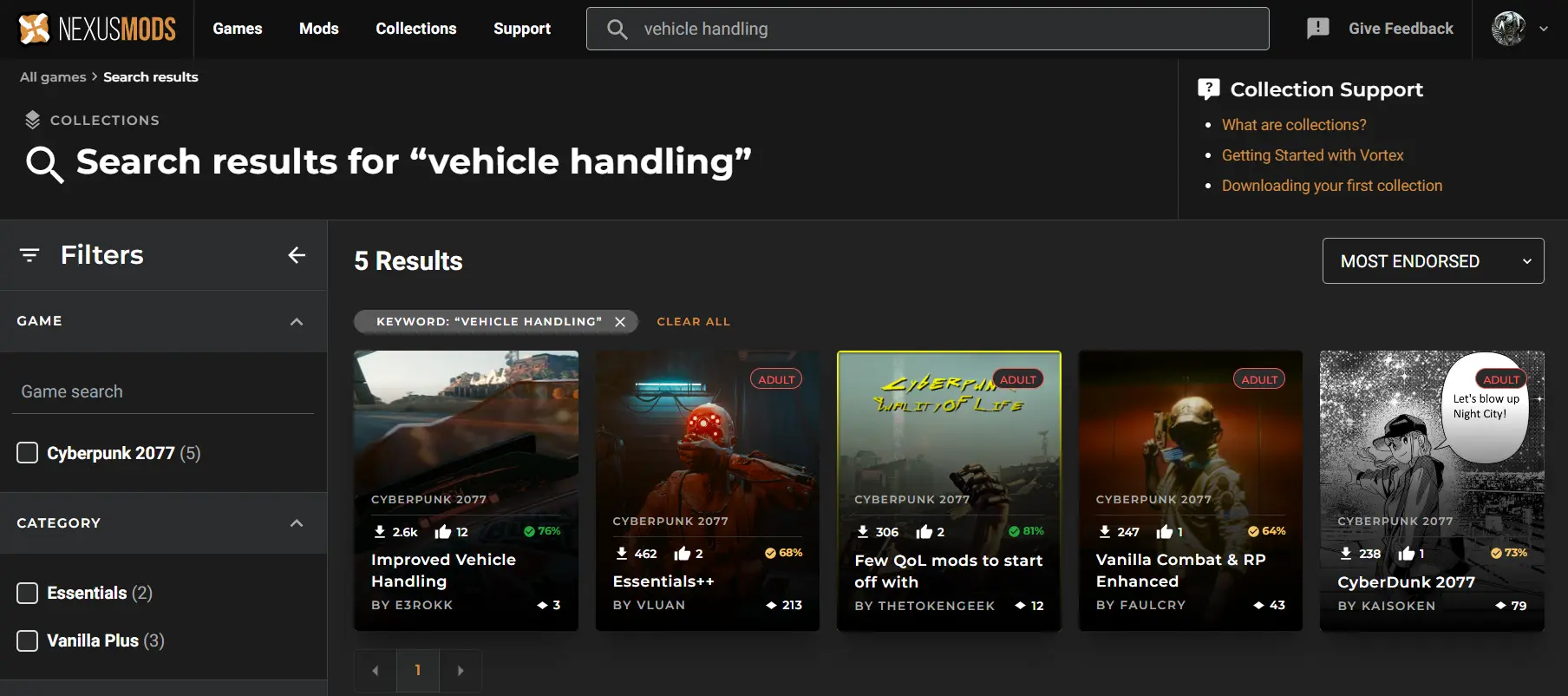
Task: Open the Support menu
Action: point(522,29)
